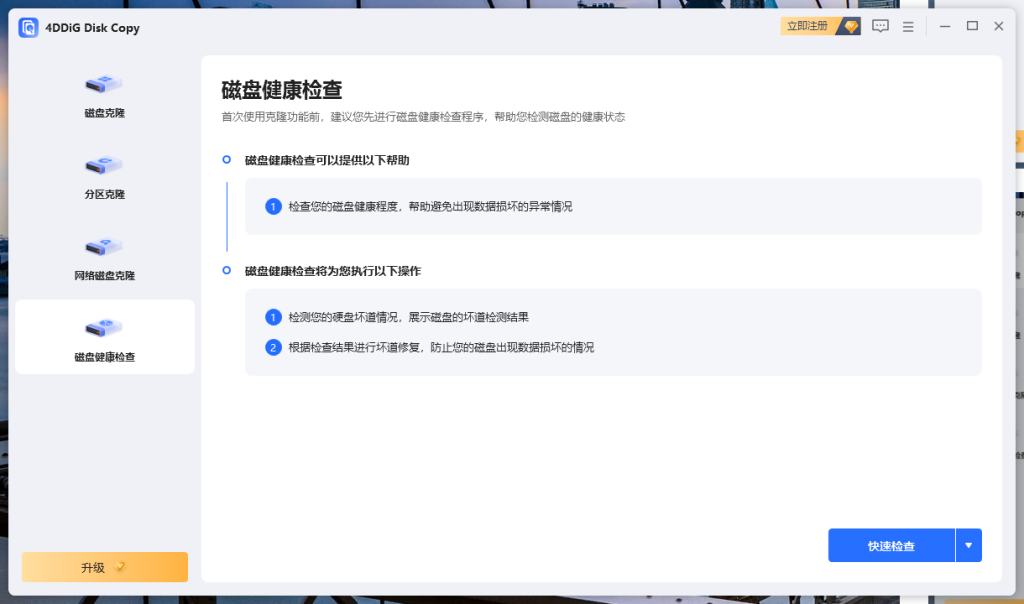Open the 网络磁盘克隆 tab label

click(104, 275)
